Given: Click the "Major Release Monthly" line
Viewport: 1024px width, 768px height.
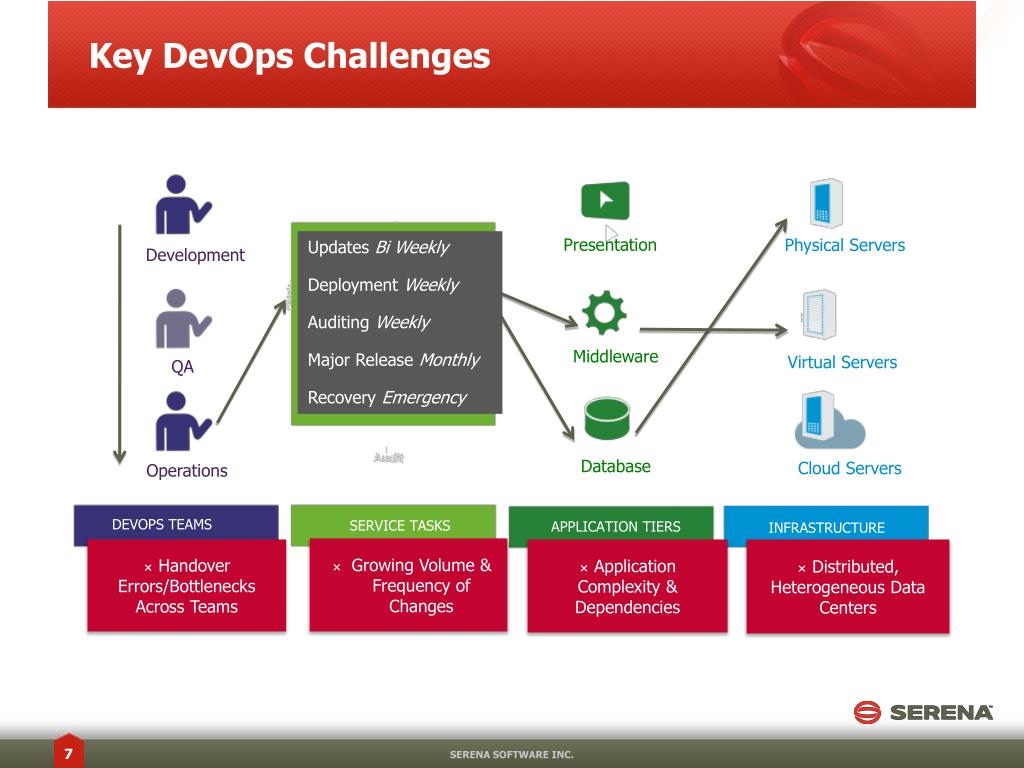Looking at the screenshot, I should pos(394,360).
